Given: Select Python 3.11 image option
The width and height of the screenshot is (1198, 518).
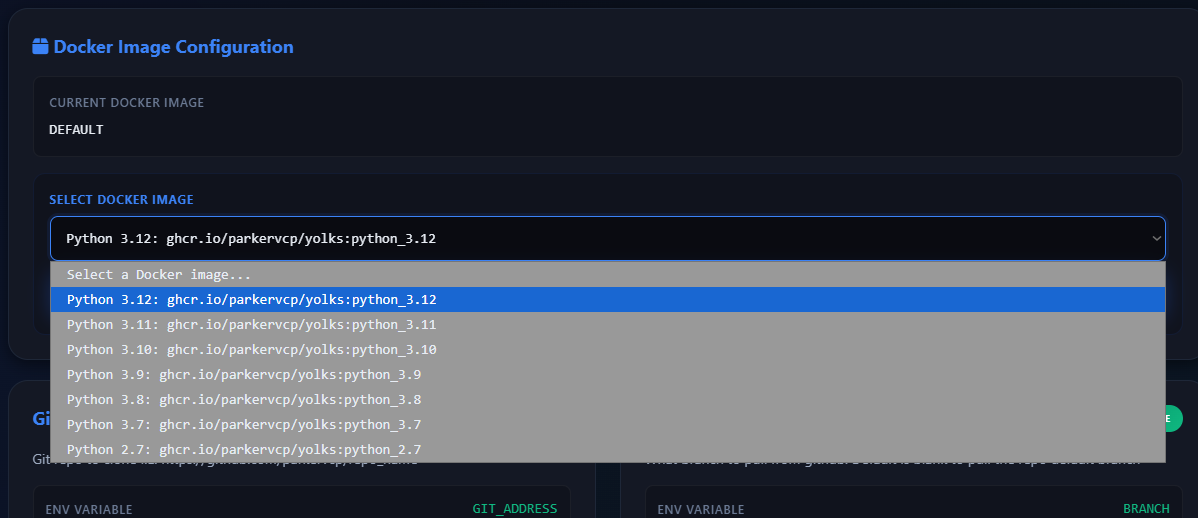Looking at the screenshot, I should point(607,325).
